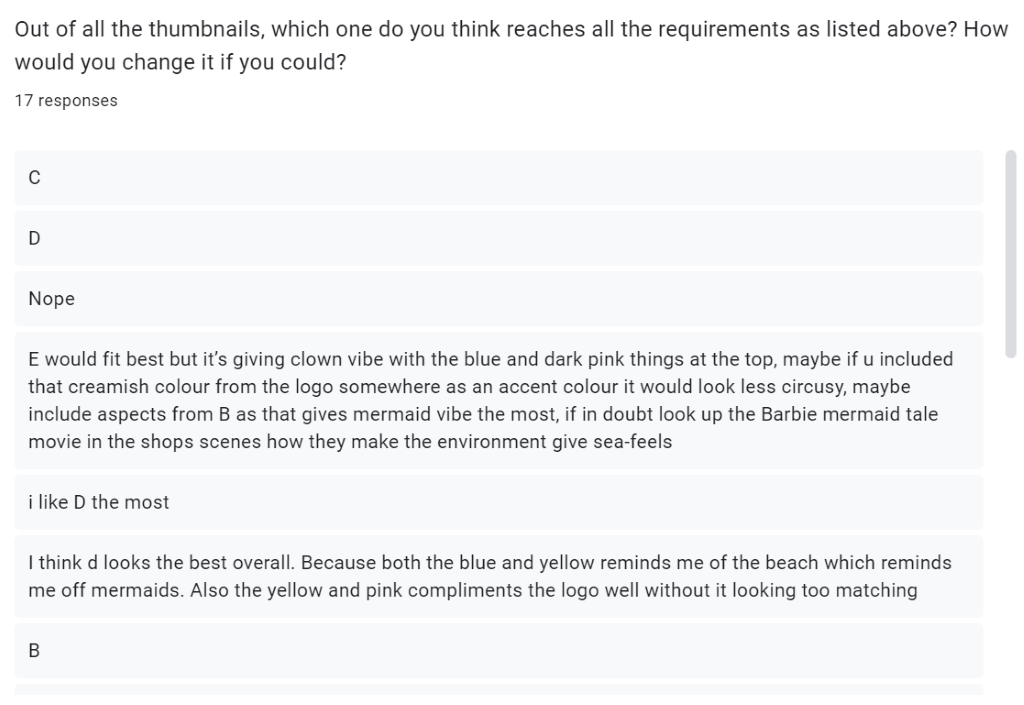Select the response reading "B"
Viewport: 1024px width, 705px height.
click(499, 650)
